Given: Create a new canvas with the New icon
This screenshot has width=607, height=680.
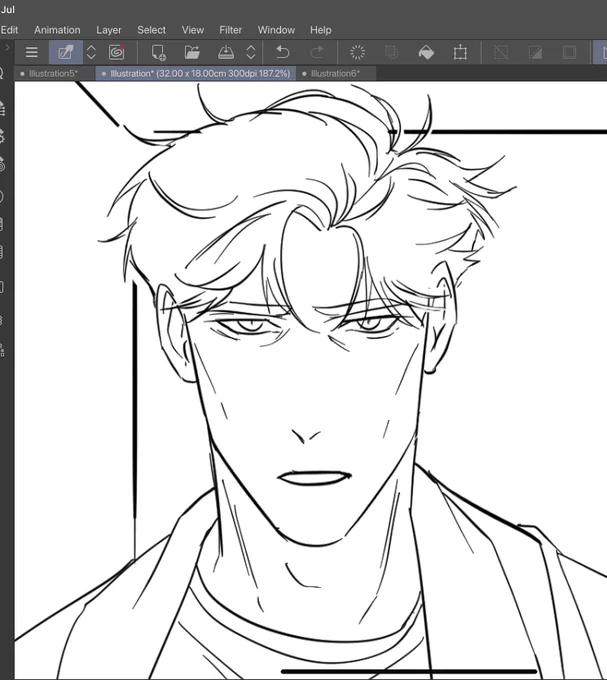Looking at the screenshot, I should (158, 52).
